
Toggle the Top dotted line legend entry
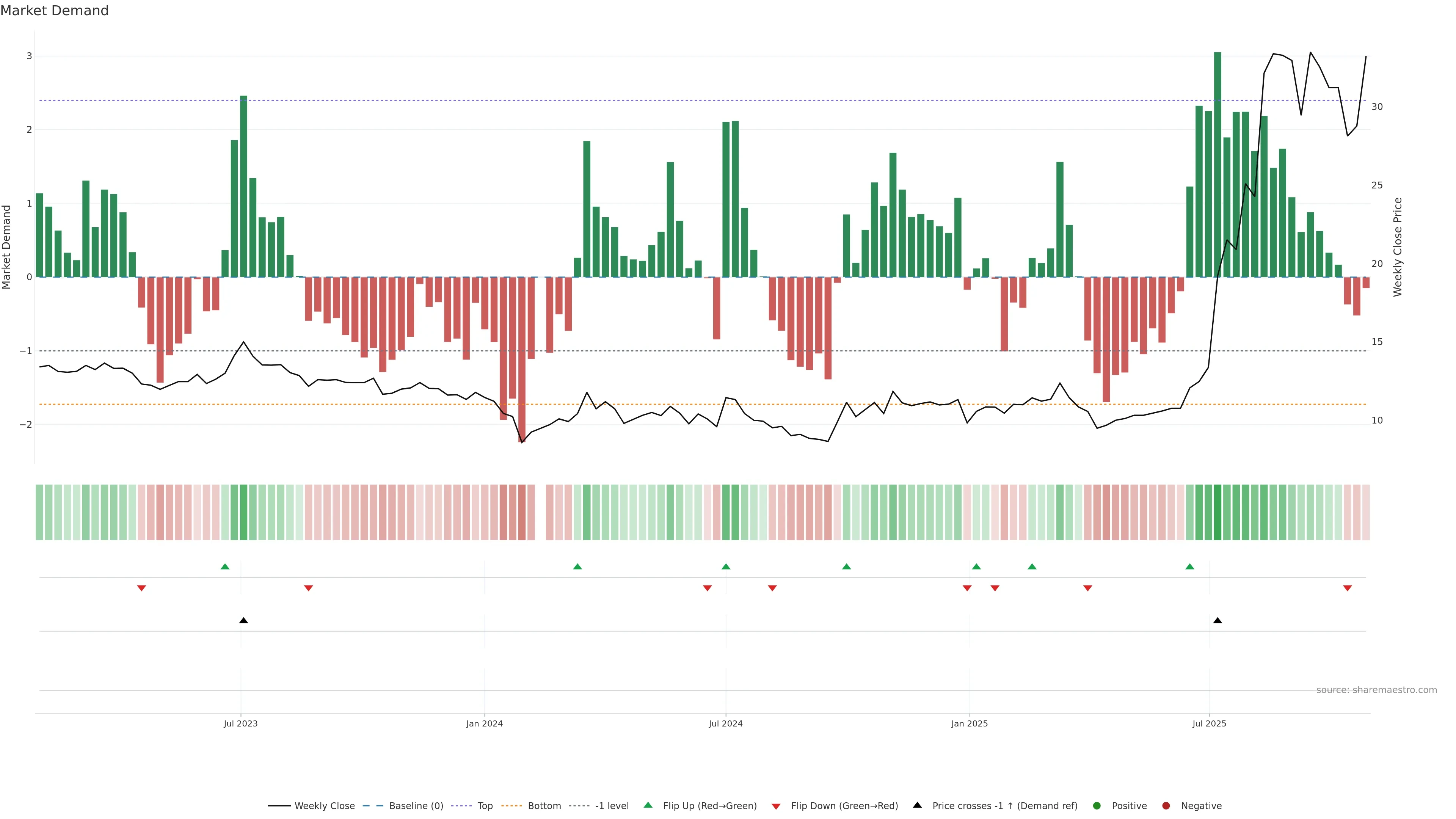pyautogui.click(x=485, y=805)
